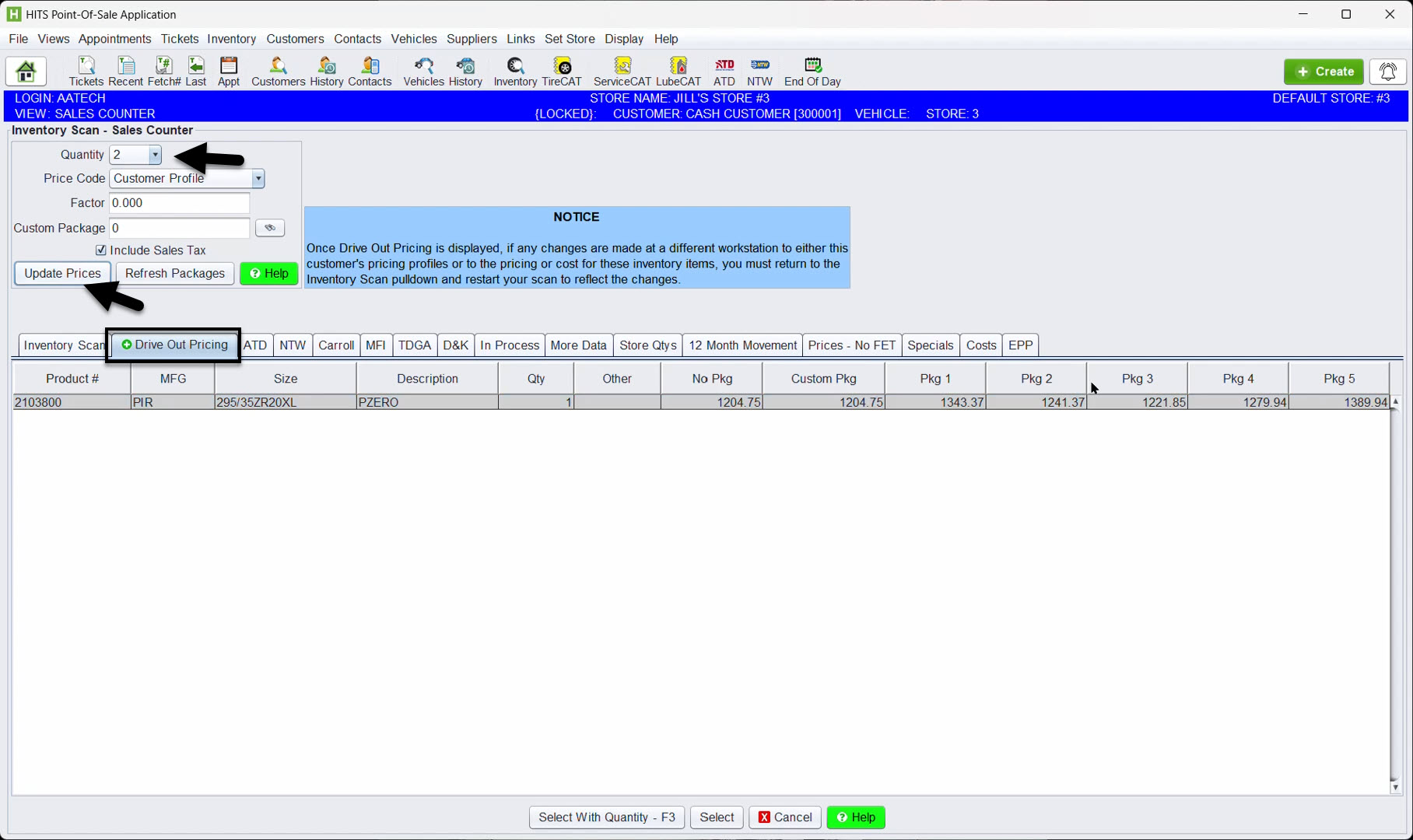Open the TireCAT catalog icon
Viewport: 1413px width, 840px height.
coord(561,72)
